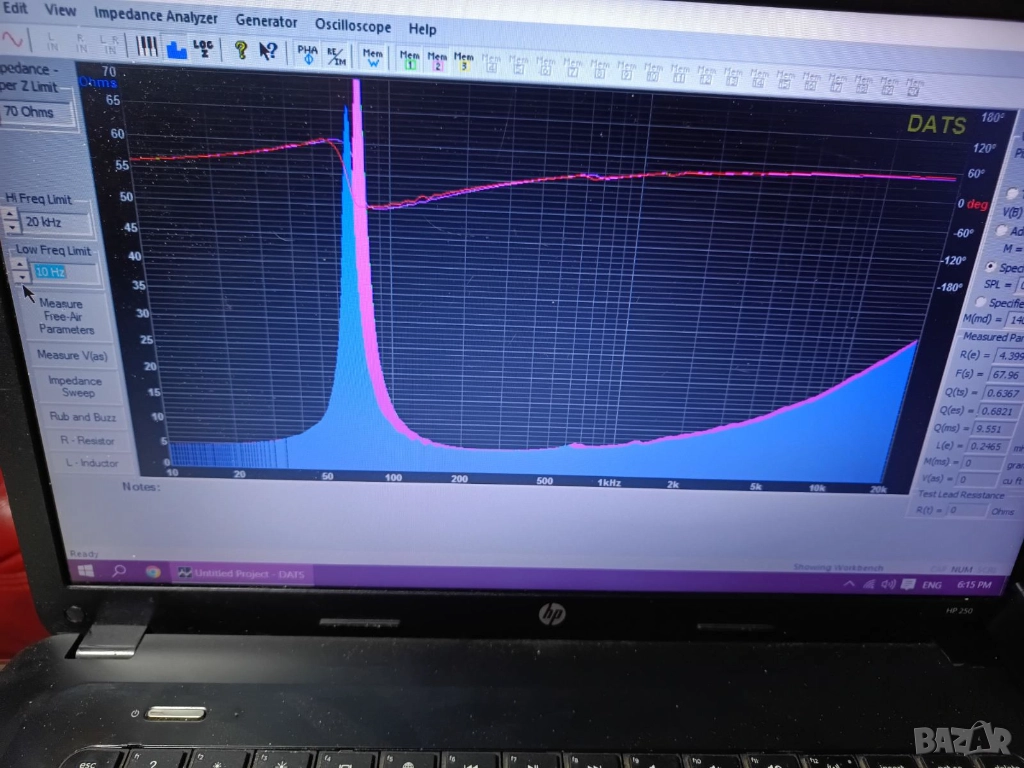This screenshot has height=768, width=1024.
Task: Select memory slot Mem 2
Action: click(437, 60)
